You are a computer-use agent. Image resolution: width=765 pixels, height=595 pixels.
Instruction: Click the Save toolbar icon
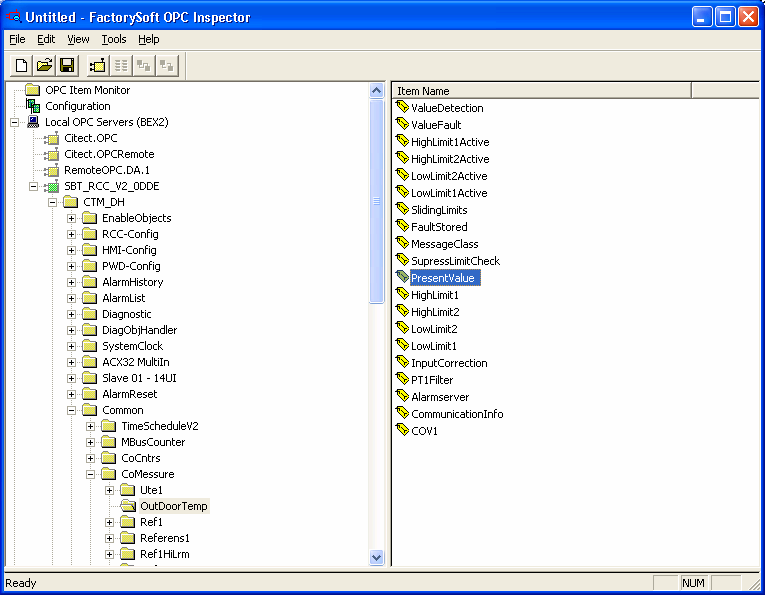(x=67, y=65)
